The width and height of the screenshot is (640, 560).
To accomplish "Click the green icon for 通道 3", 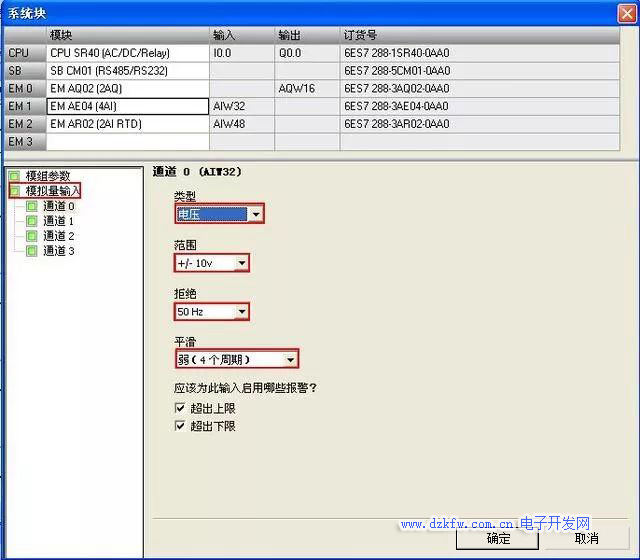I will click(32, 251).
